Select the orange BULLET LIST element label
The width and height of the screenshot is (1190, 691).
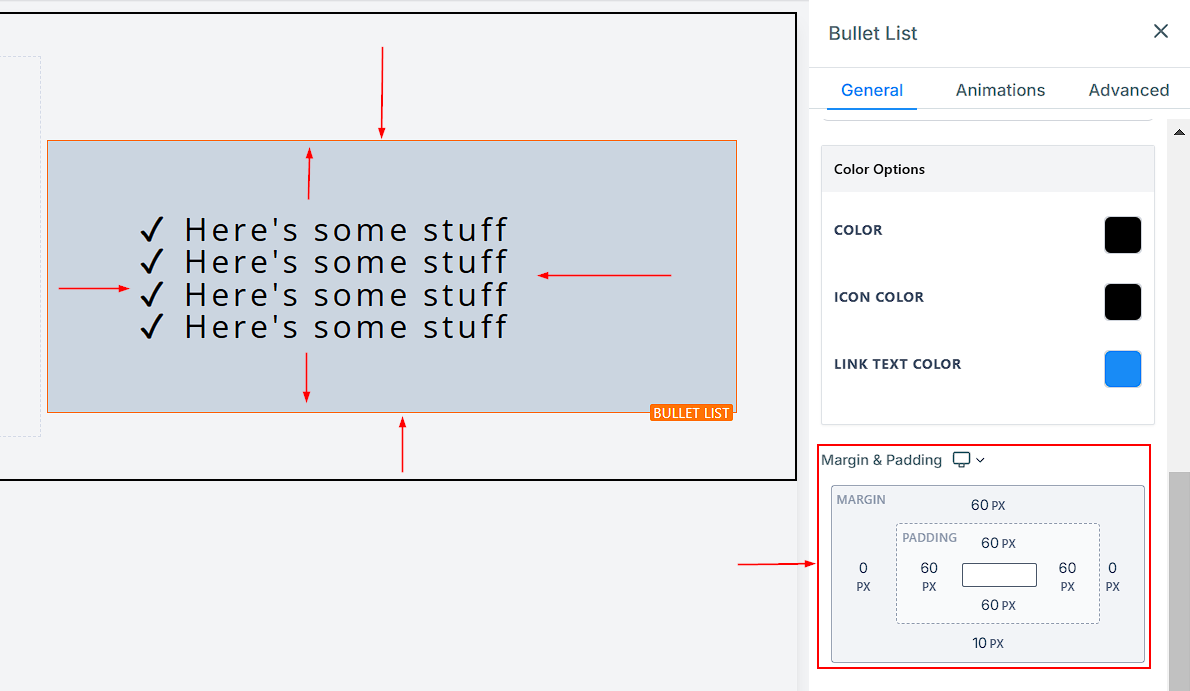pyautogui.click(x=691, y=413)
